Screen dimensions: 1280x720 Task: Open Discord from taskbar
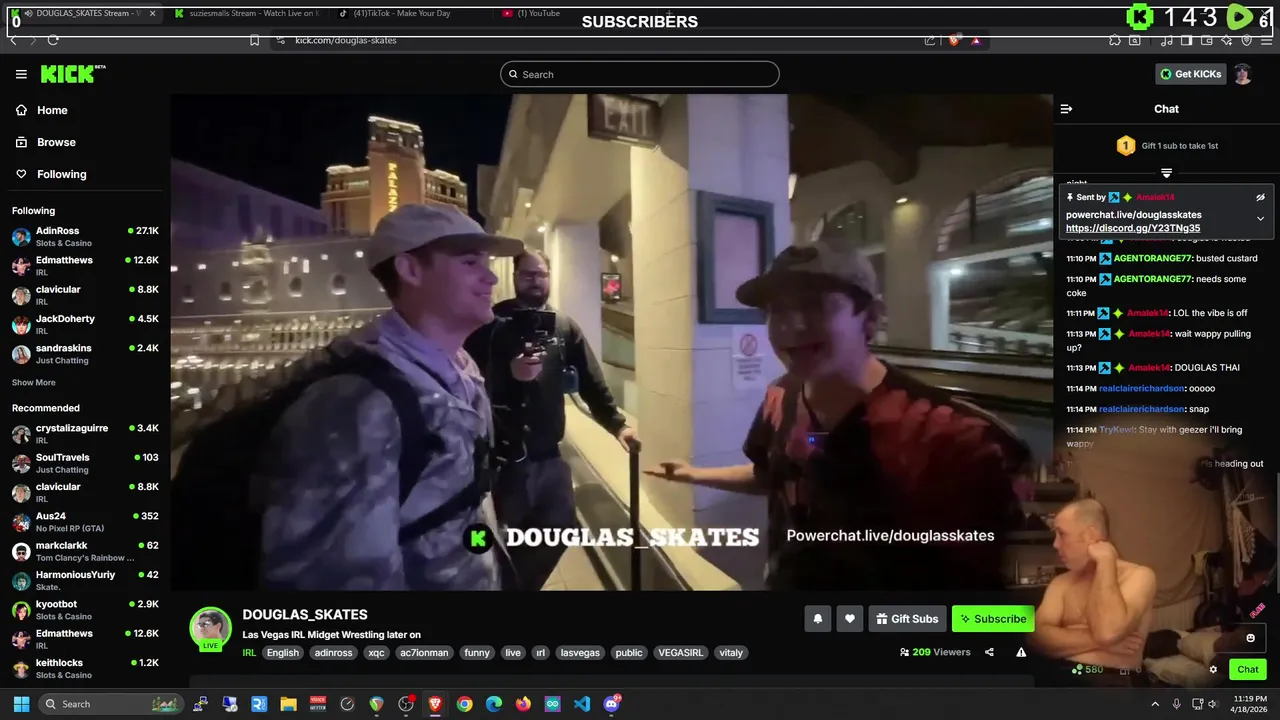click(x=611, y=704)
